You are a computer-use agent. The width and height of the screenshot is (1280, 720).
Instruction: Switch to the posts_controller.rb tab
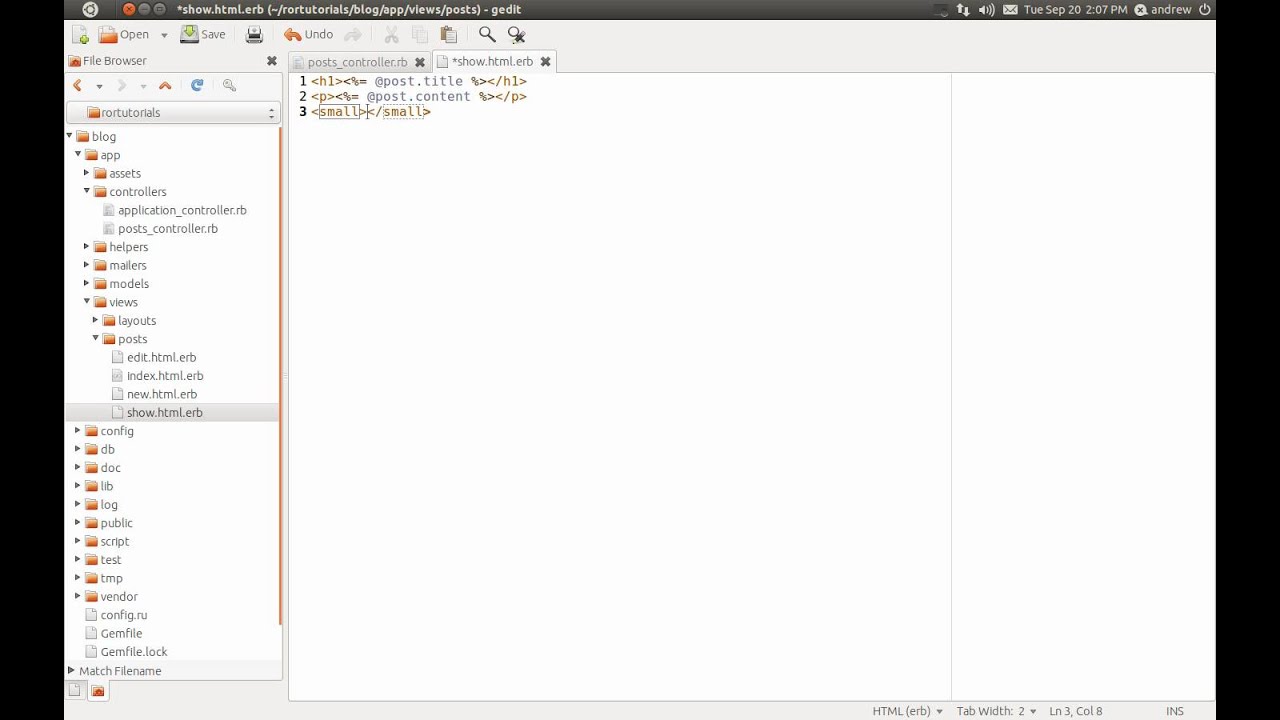pyautogui.click(x=357, y=62)
